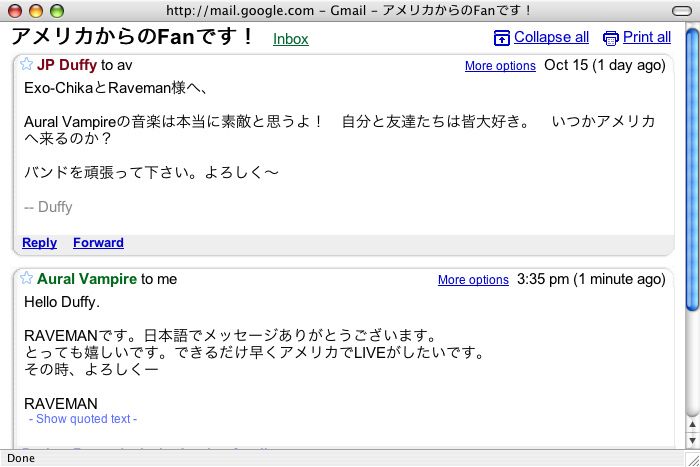Star the JP Duffy message
This screenshot has height=467, width=700.
point(27,65)
